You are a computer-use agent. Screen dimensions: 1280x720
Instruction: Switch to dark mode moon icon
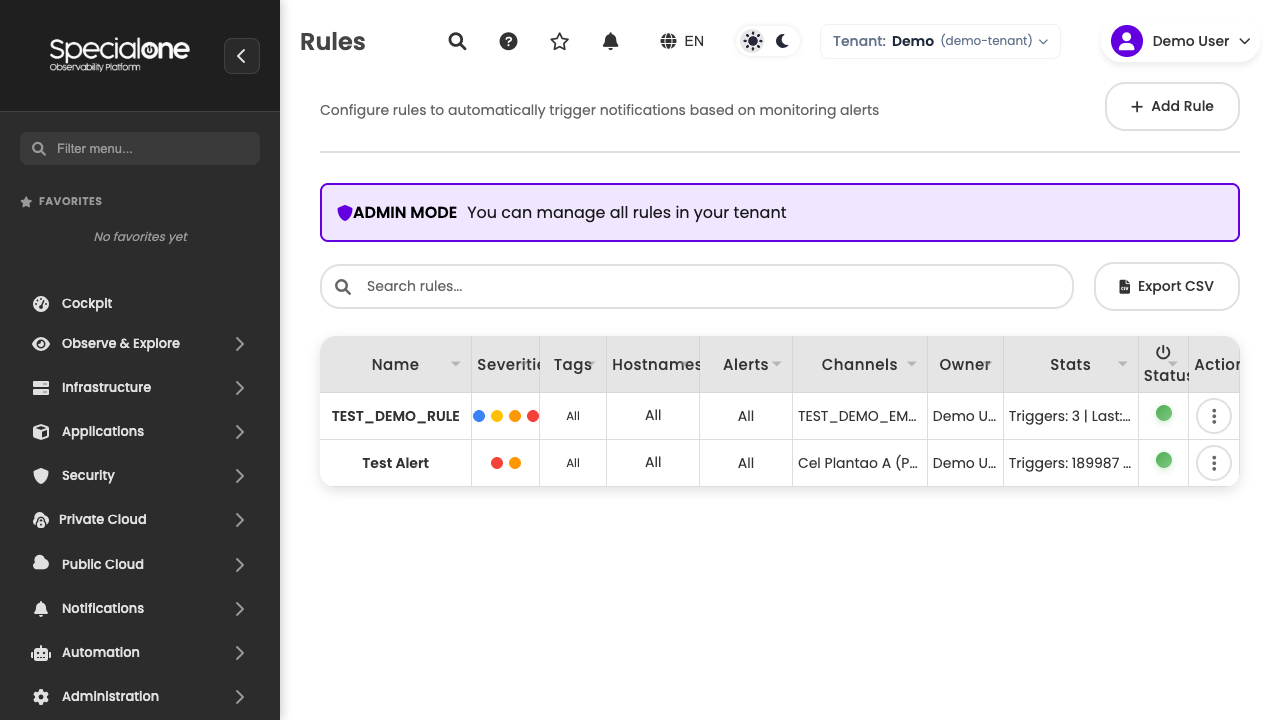(x=782, y=41)
